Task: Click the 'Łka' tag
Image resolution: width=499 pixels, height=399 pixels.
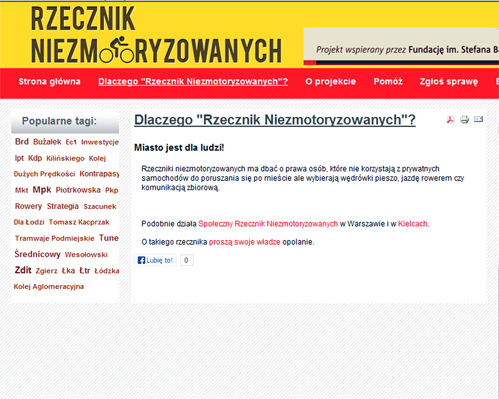Action: pos(68,271)
